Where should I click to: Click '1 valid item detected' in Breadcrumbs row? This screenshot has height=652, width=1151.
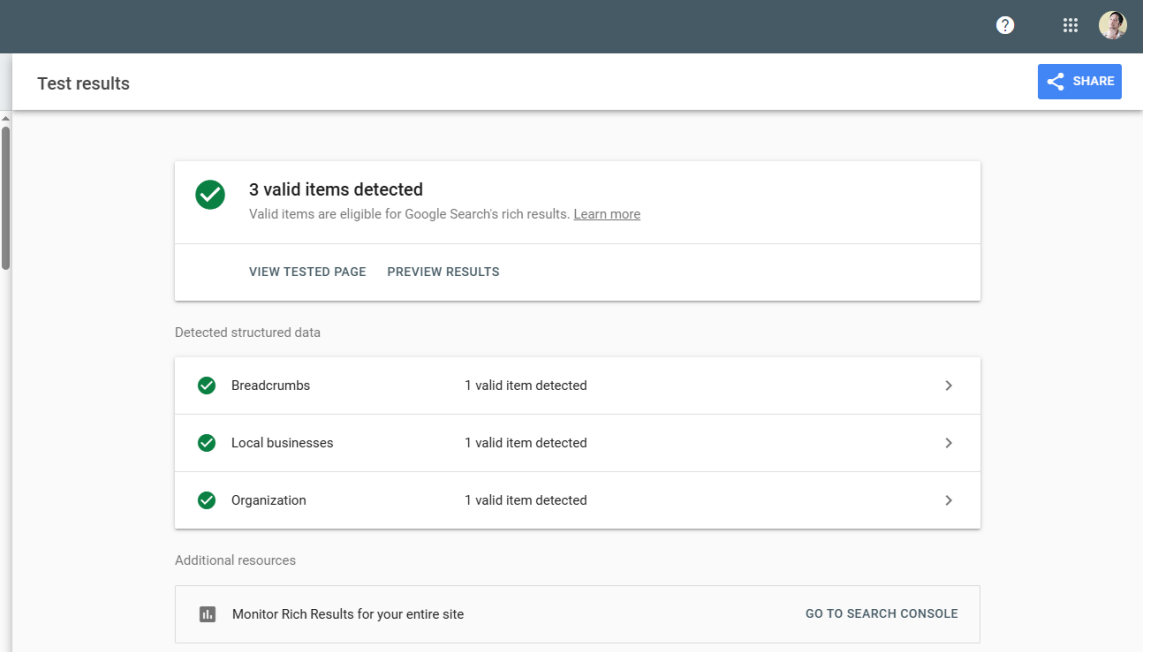point(526,385)
